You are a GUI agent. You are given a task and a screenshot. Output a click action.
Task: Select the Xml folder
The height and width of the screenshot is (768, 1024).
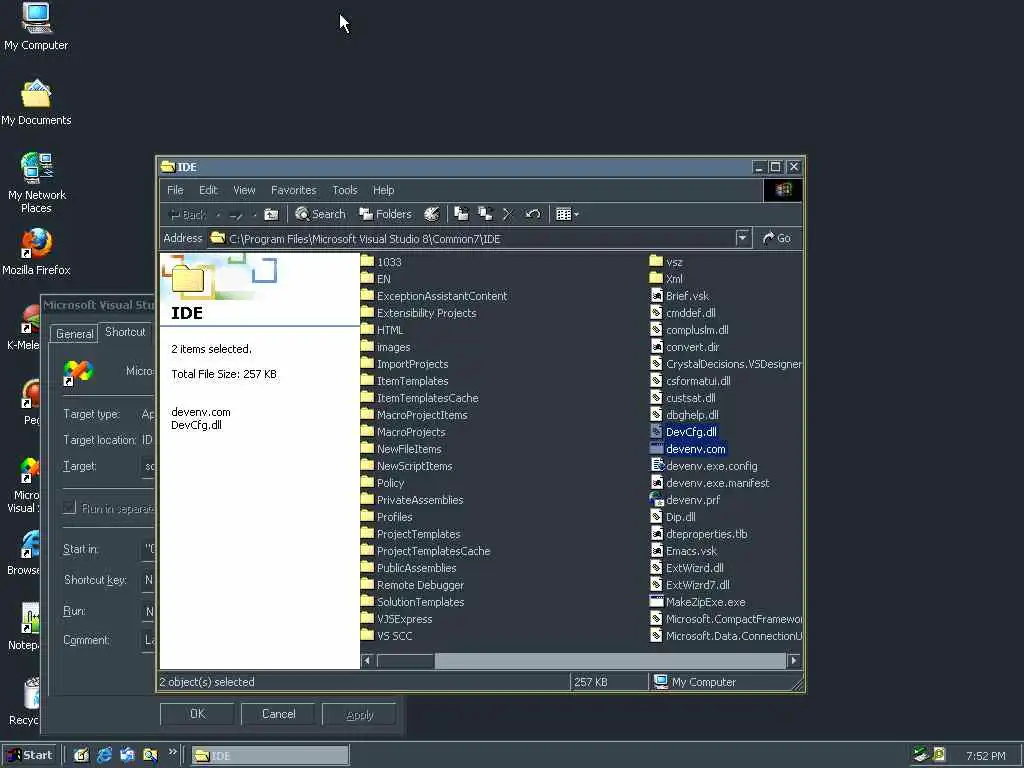tap(666, 279)
